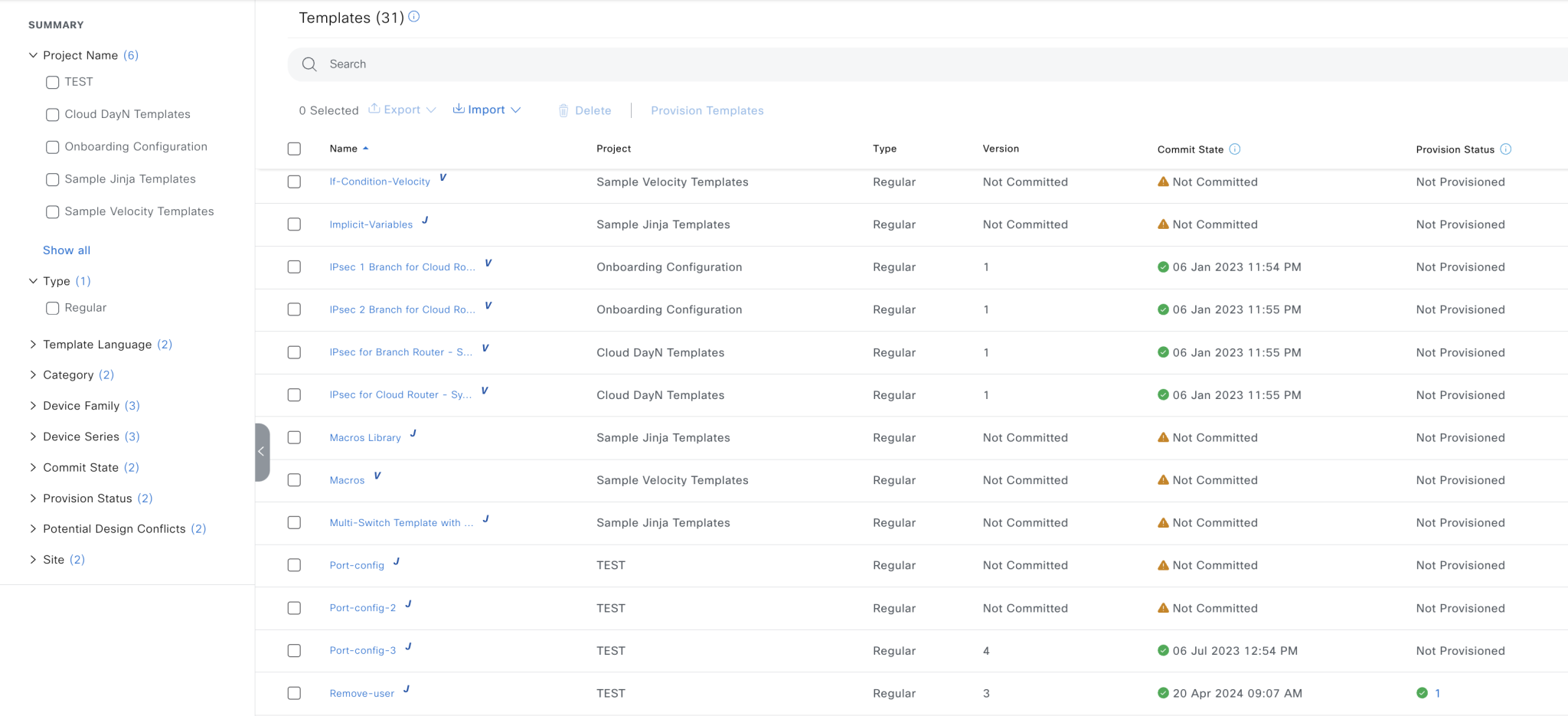Click the Project column header
This screenshot has width=1568, height=716.
tap(614, 149)
